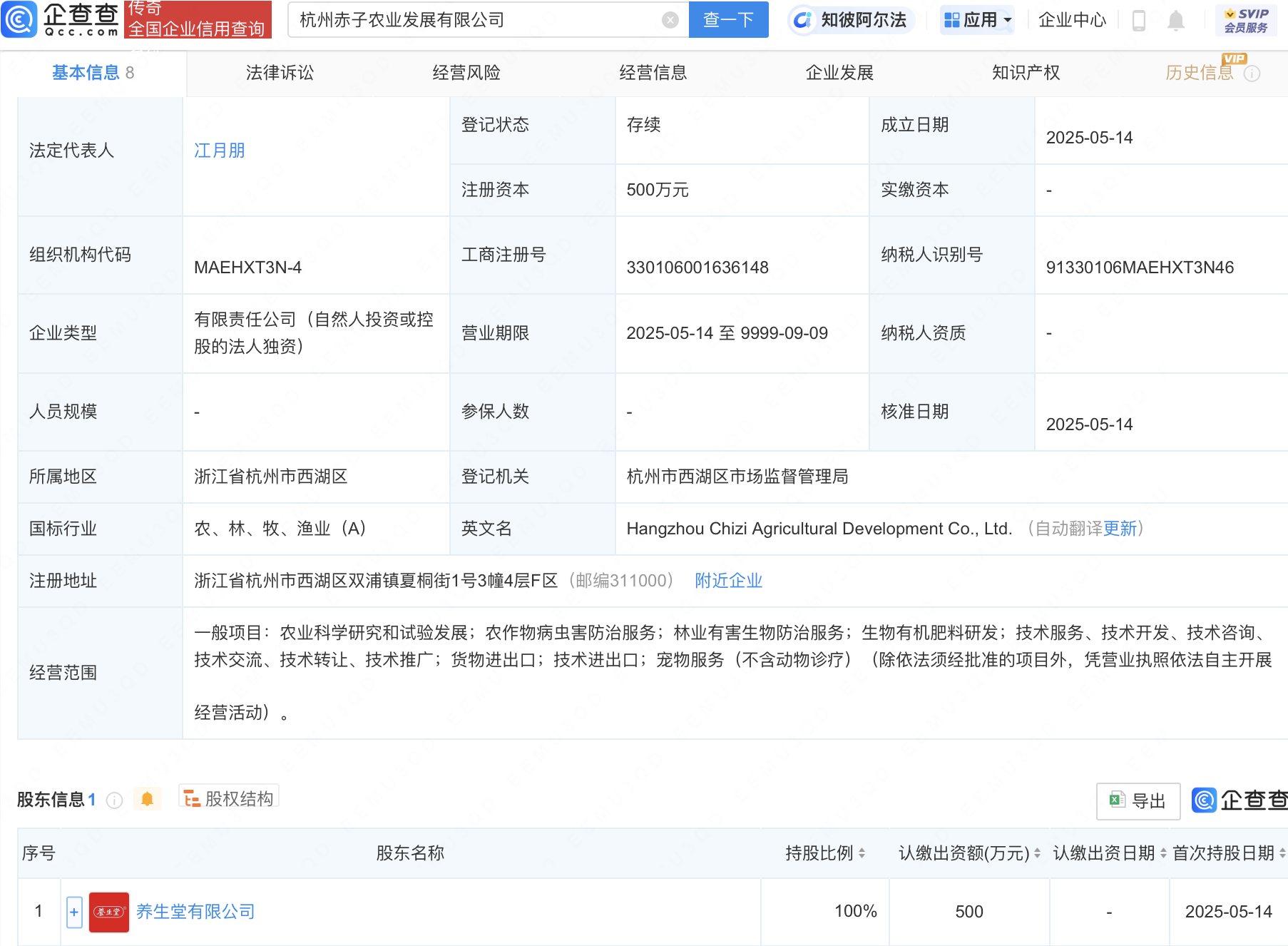Expand the 养生堂有限公司 shareholder row
The image size is (1288, 946).
pyautogui.click(x=74, y=912)
